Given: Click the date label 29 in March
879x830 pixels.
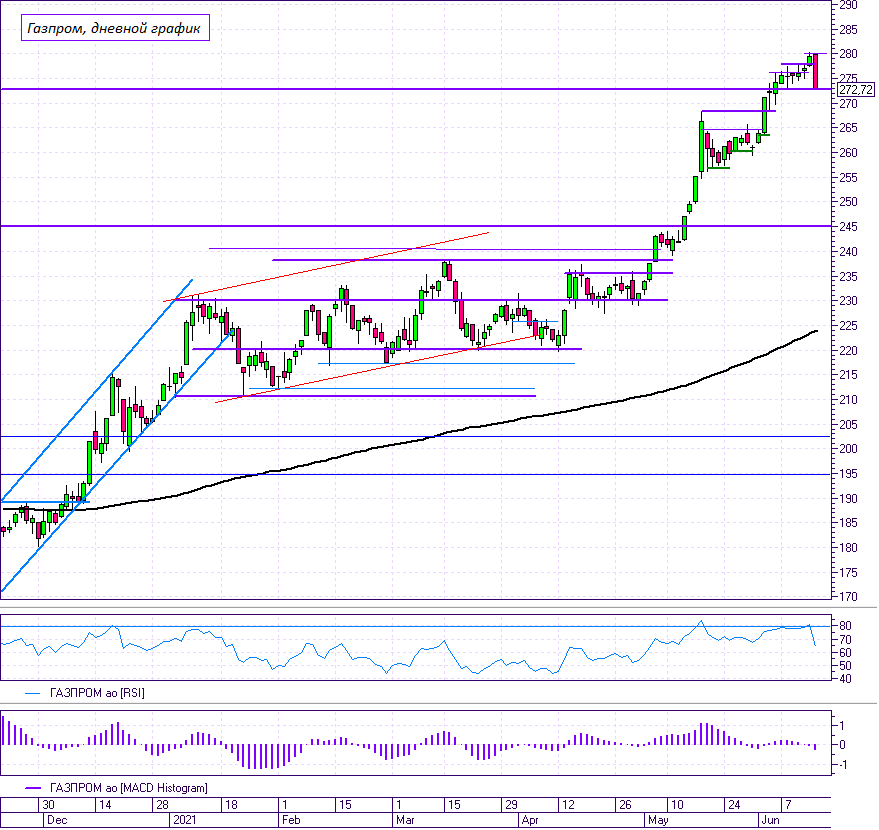Looking at the screenshot, I should click(511, 805).
